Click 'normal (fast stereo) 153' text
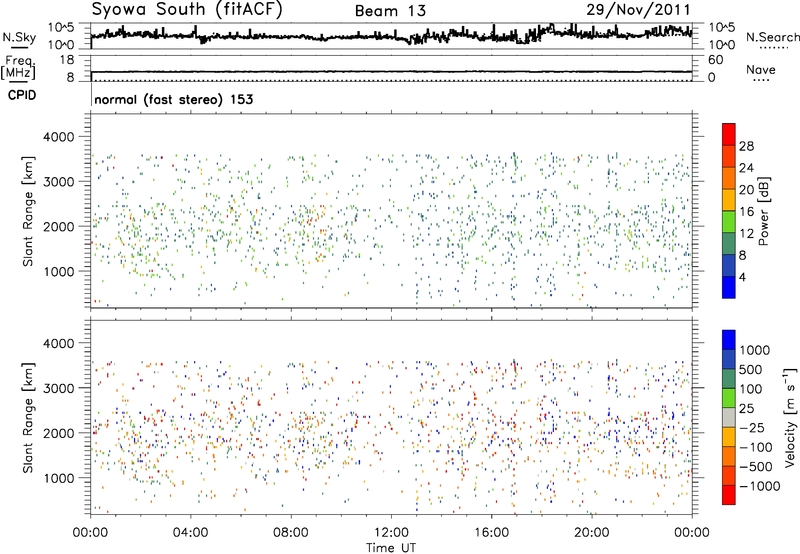Image resolution: width=800 pixels, height=554 pixels. pyautogui.click(x=173, y=99)
